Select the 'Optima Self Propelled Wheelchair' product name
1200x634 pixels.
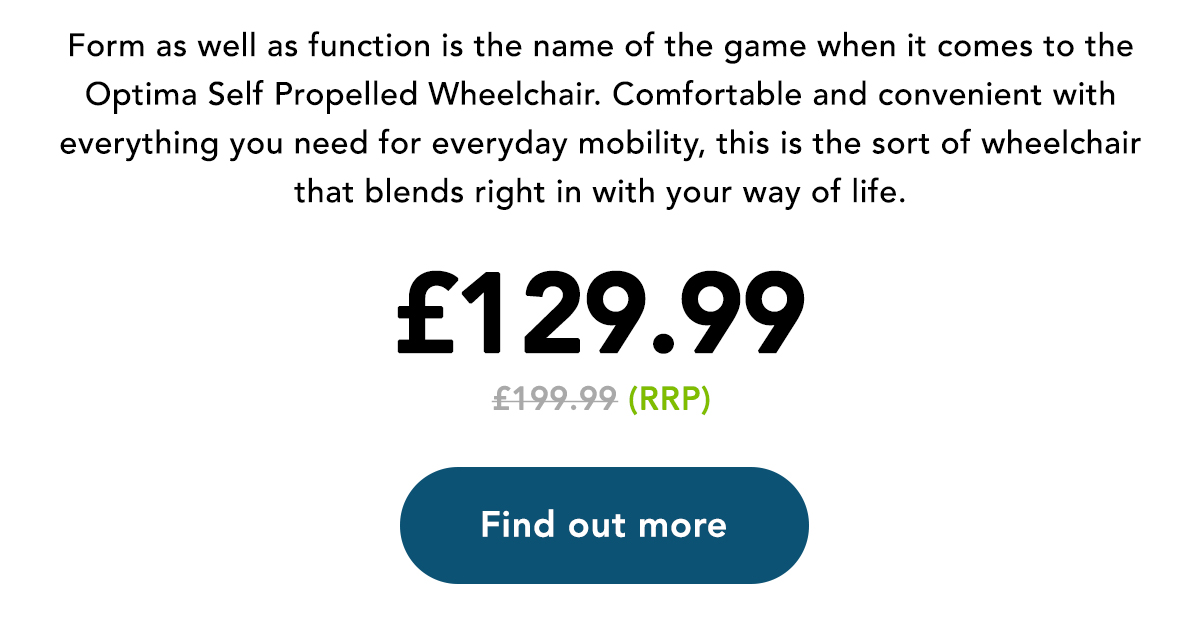[343, 95]
